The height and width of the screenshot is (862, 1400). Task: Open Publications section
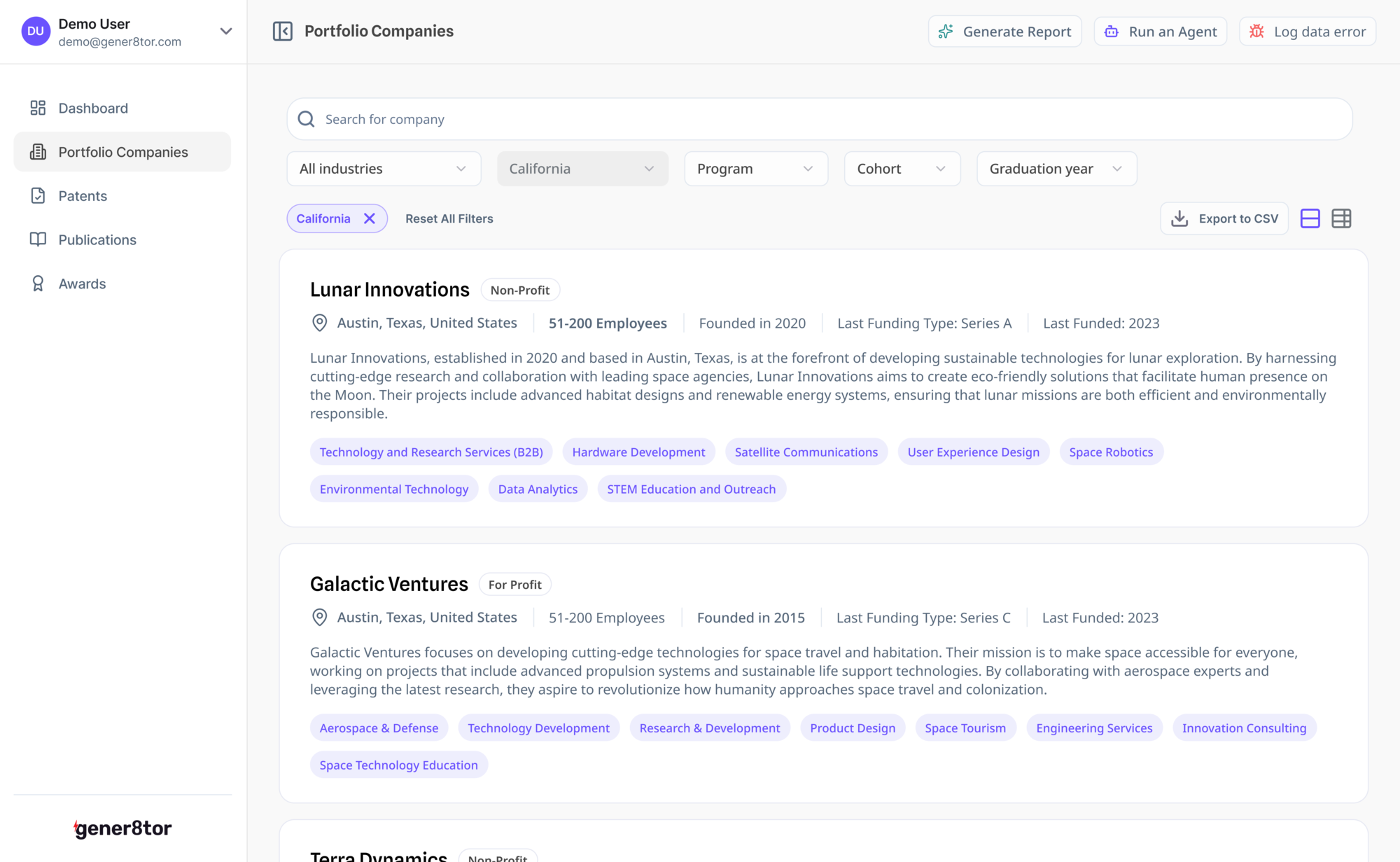click(122, 239)
